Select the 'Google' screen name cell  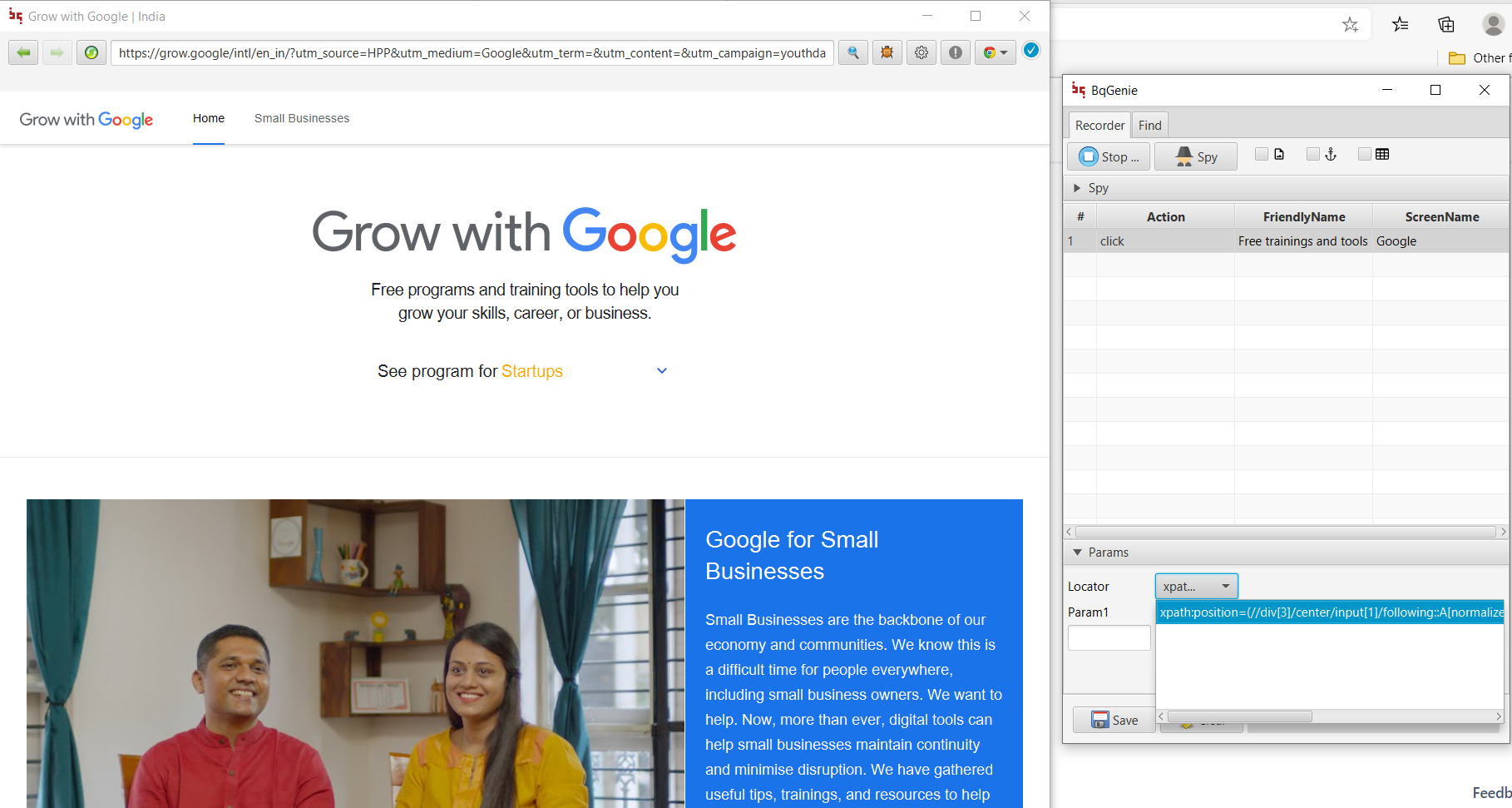click(1441, 241)
